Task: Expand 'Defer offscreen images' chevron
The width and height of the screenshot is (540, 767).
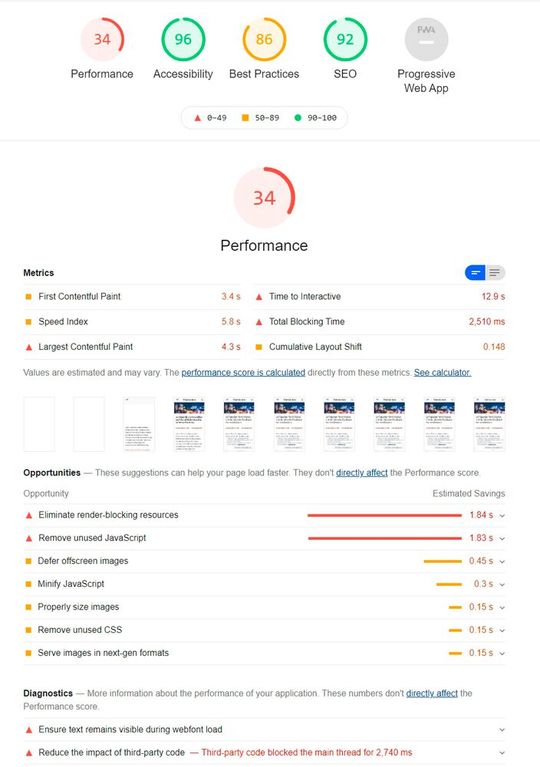Action: [x=502, y=562]
